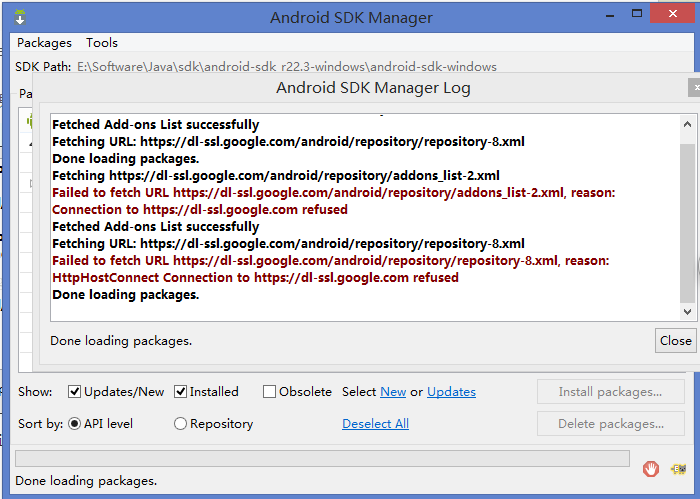Click the log scrollbar up arrow
This screenshot has height=499, width=700.
(687, 125)
